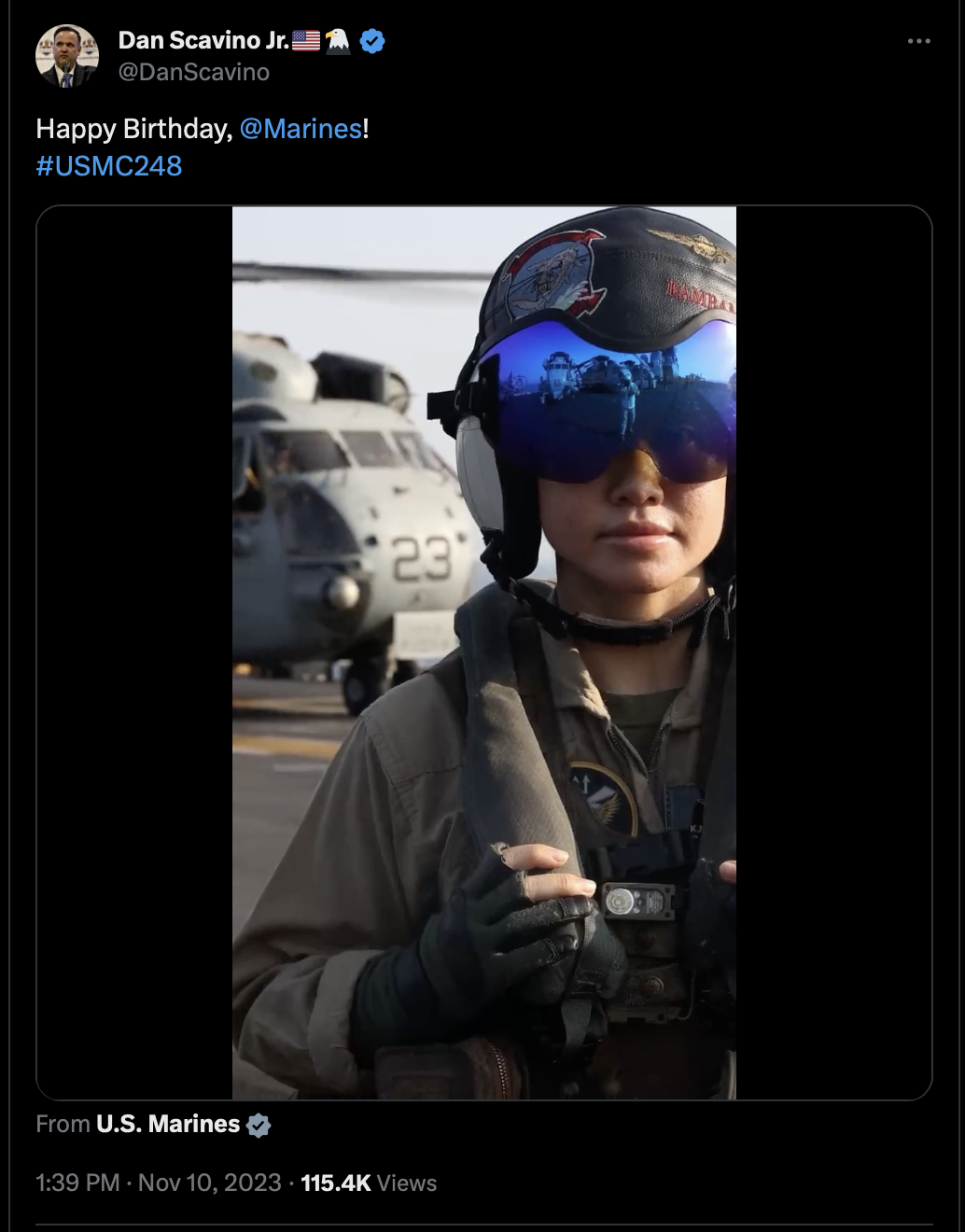Click the blue verified badge beside Dan Scavino Jr.
The width and height of the screenshot is (965, 1232).
pos(372,41)
